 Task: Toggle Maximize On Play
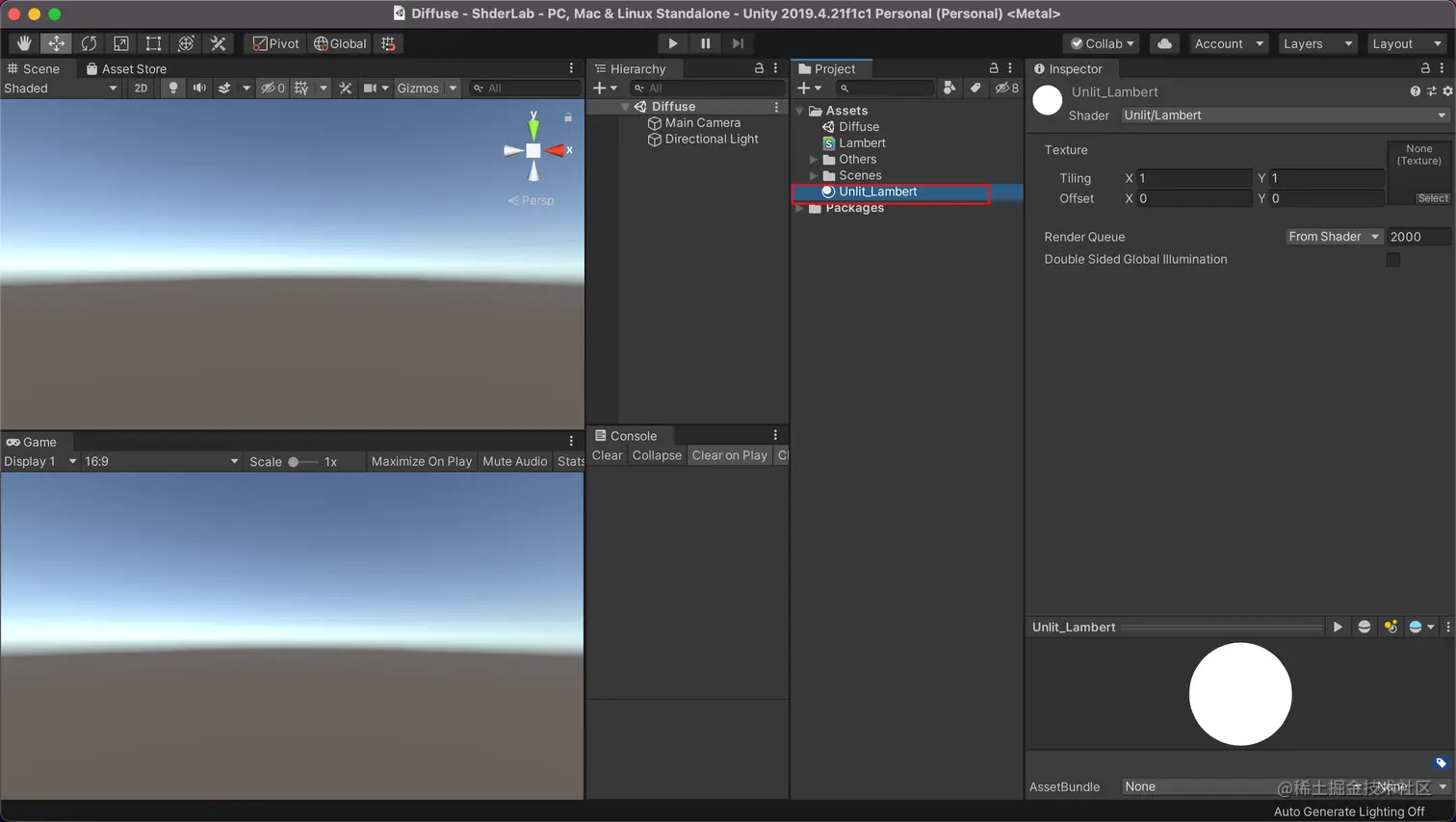(x=422, y=461)
